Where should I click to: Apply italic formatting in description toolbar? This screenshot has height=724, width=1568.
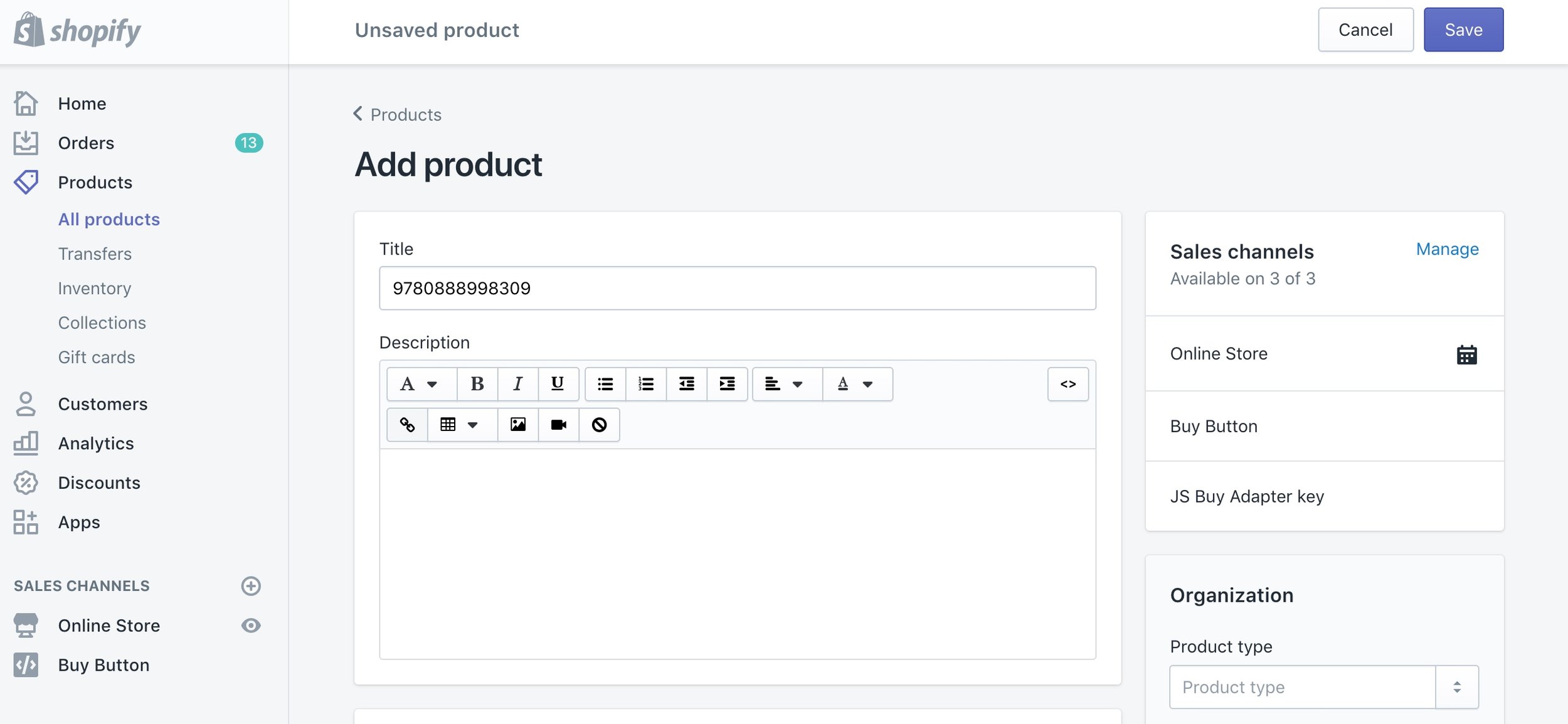tap(517, 384)
